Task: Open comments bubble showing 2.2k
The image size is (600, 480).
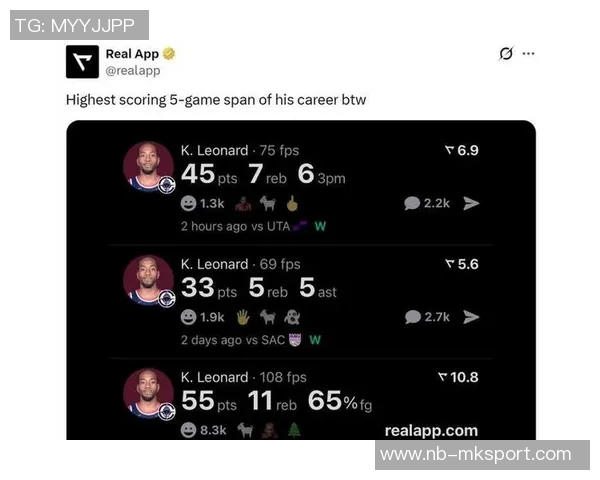Action: coord(427,203)
